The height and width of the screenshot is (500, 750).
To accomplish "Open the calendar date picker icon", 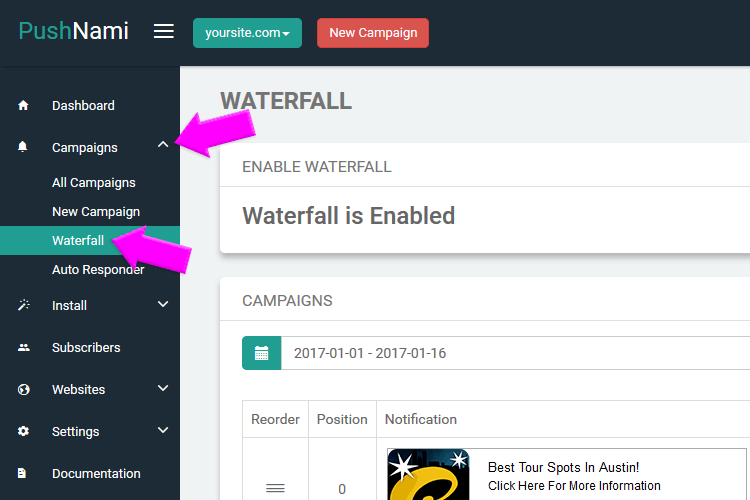I will pyautogui.click(x=261, y=353).
